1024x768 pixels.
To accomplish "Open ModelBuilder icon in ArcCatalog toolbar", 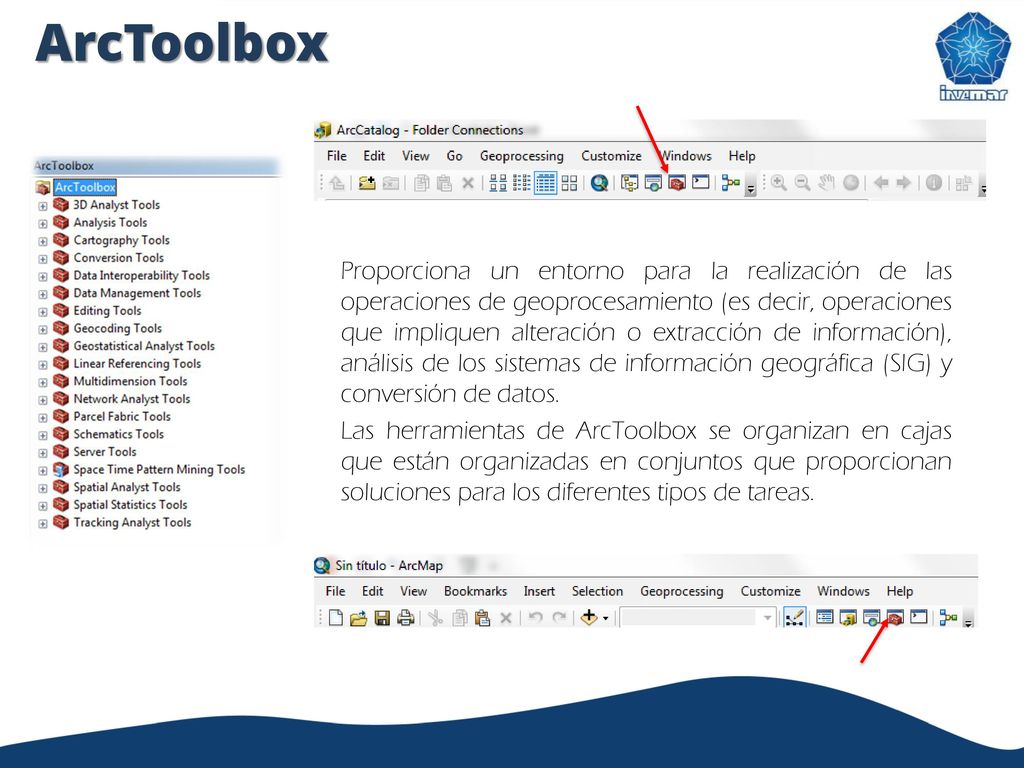I will 730,183.
